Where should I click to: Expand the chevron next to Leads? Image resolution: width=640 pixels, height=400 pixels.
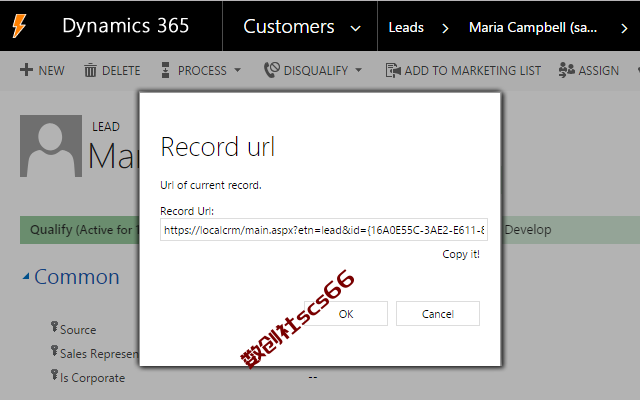(x=445, y=28)
